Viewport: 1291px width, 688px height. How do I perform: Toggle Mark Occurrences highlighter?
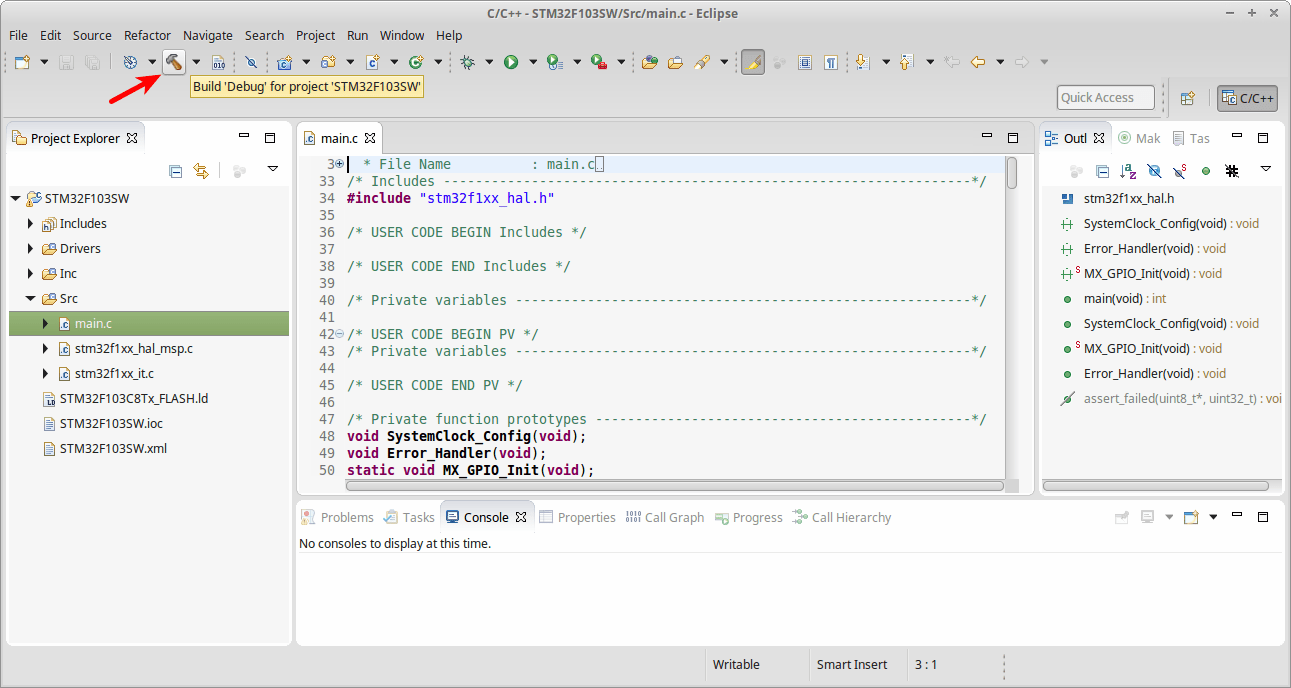pyautogui.click(x=753, y=62)
